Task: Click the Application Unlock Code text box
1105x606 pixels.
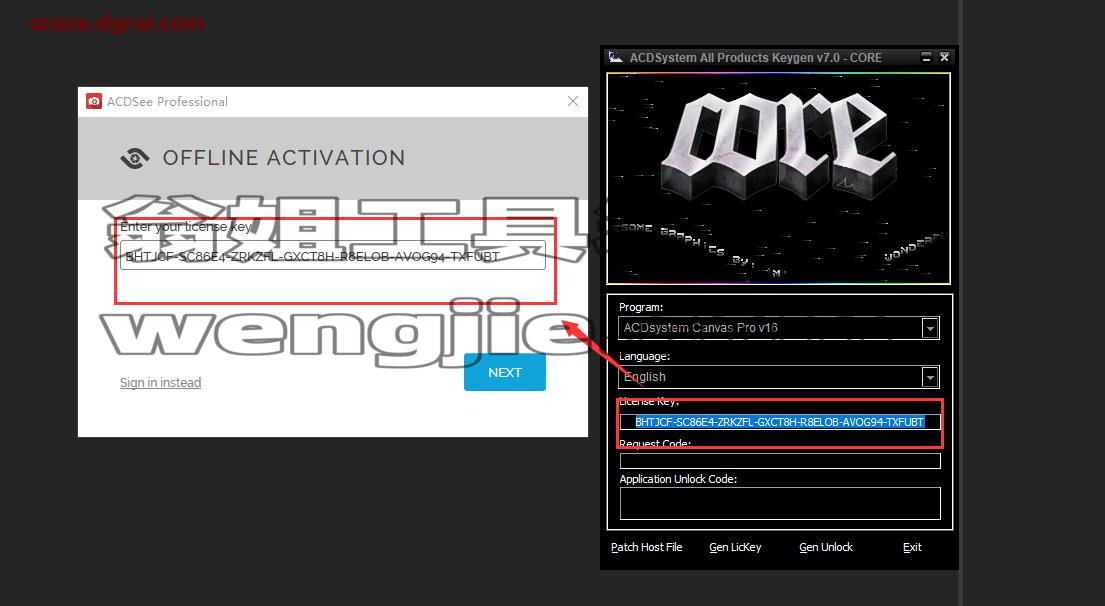Action: click(x=780, y=503)
